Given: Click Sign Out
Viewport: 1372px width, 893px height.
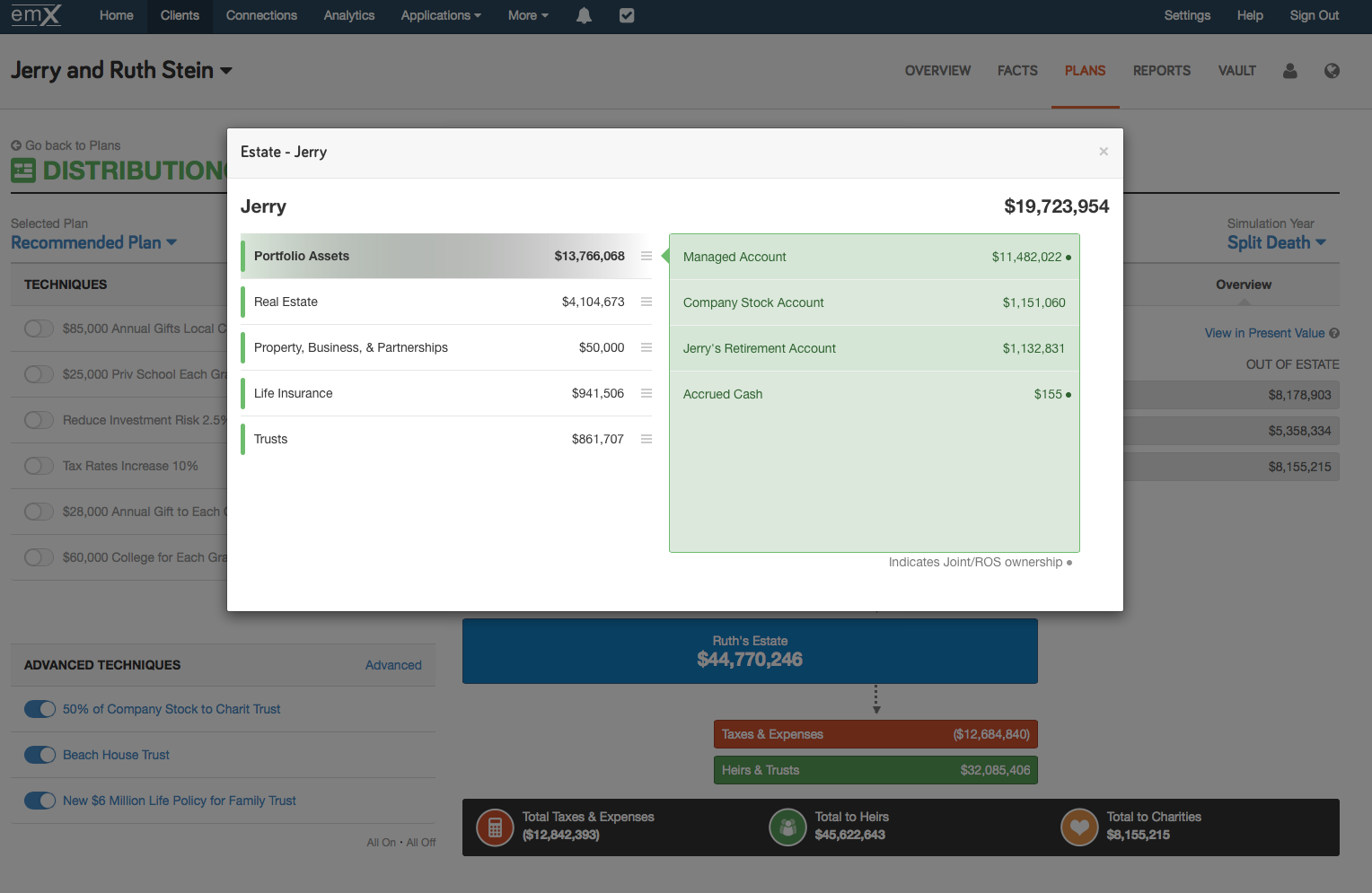Looking at the screenshot, I should pos(1315,15).
